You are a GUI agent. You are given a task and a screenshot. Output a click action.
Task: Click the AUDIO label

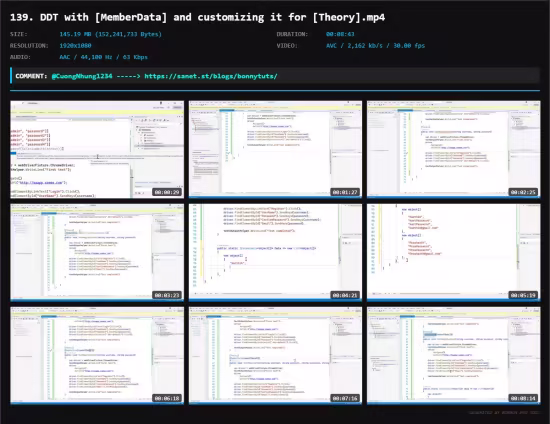click(20, 57)
